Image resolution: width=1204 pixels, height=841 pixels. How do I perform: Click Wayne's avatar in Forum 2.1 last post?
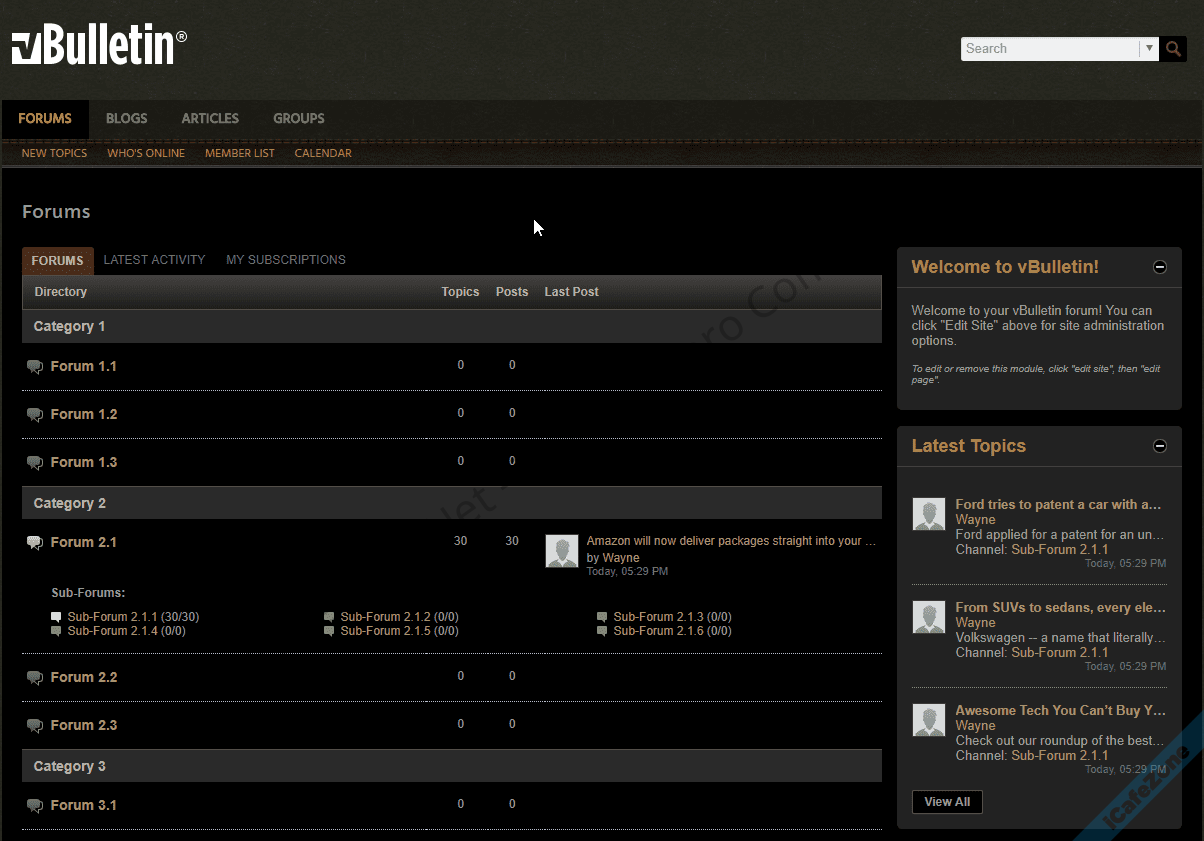coord(562,551)
